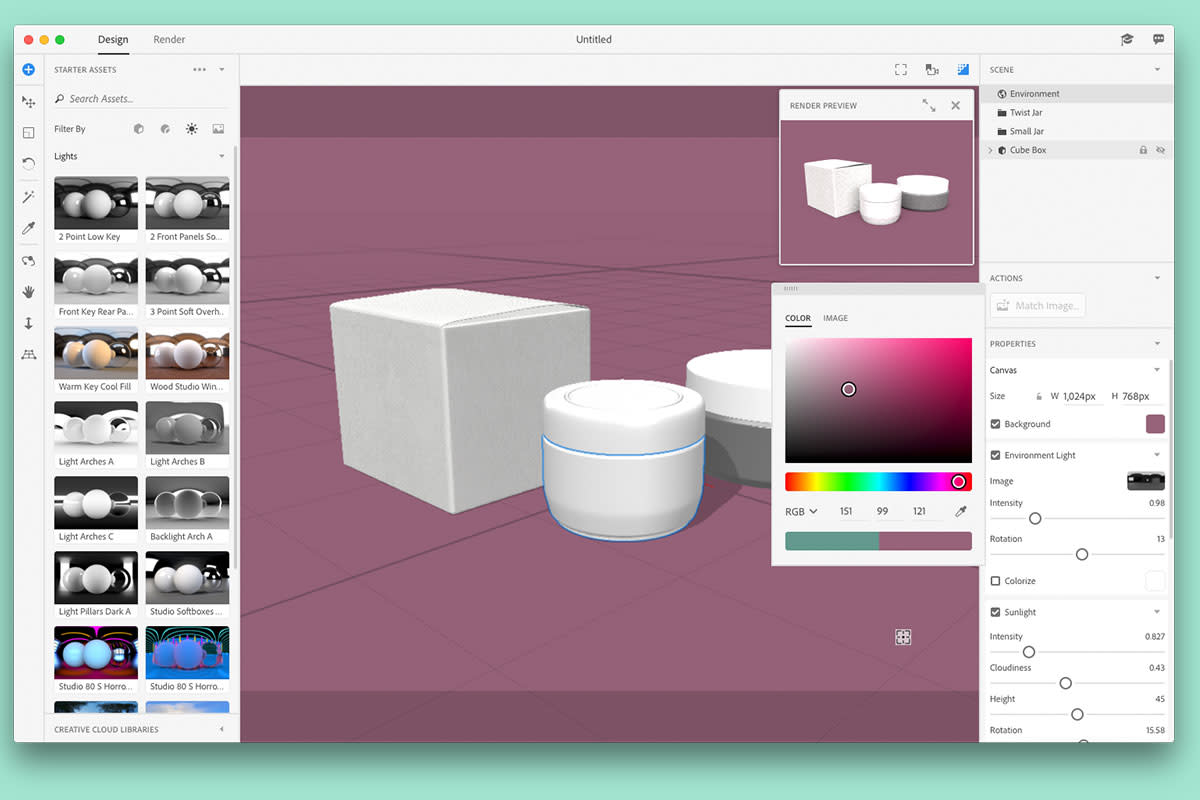This screenshot has width=1200, height=800.
Task: Click the blue Add and Import Content button
Action: coord(28,69)
